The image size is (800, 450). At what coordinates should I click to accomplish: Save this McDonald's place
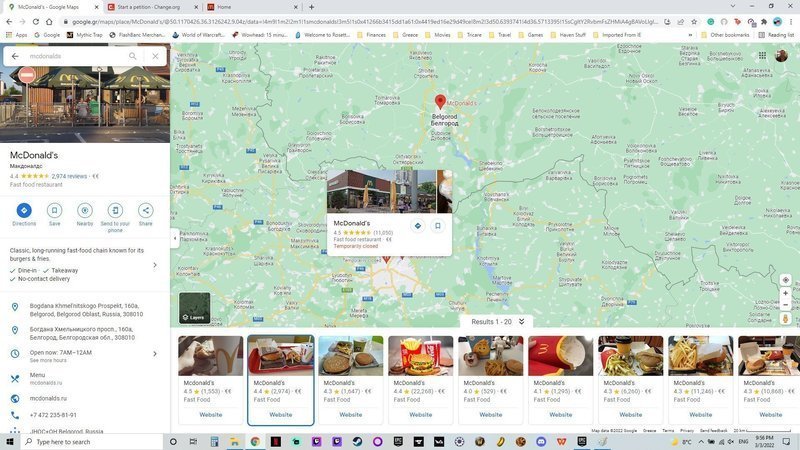[x=54, y=210]
